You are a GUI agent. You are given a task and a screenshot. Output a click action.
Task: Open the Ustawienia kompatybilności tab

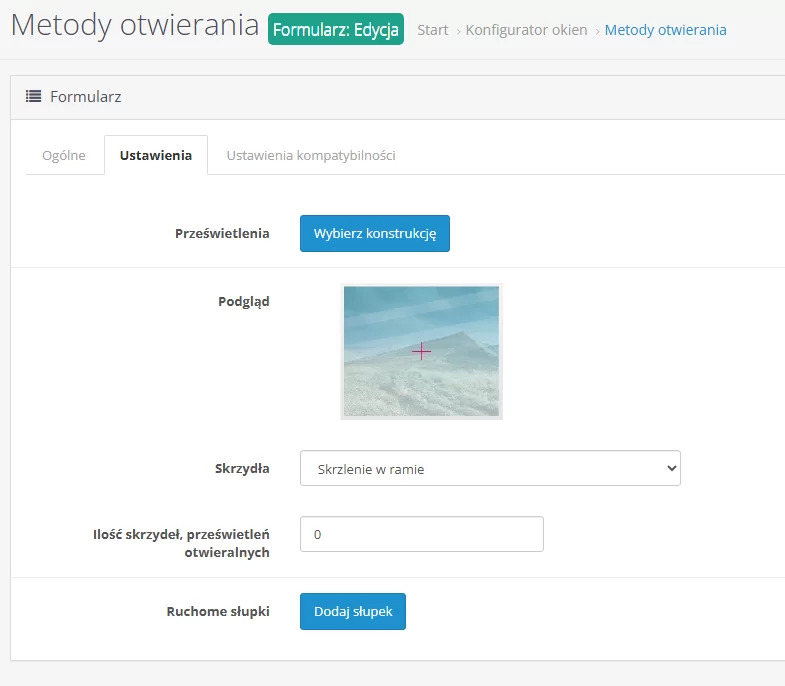click(311, 155)
